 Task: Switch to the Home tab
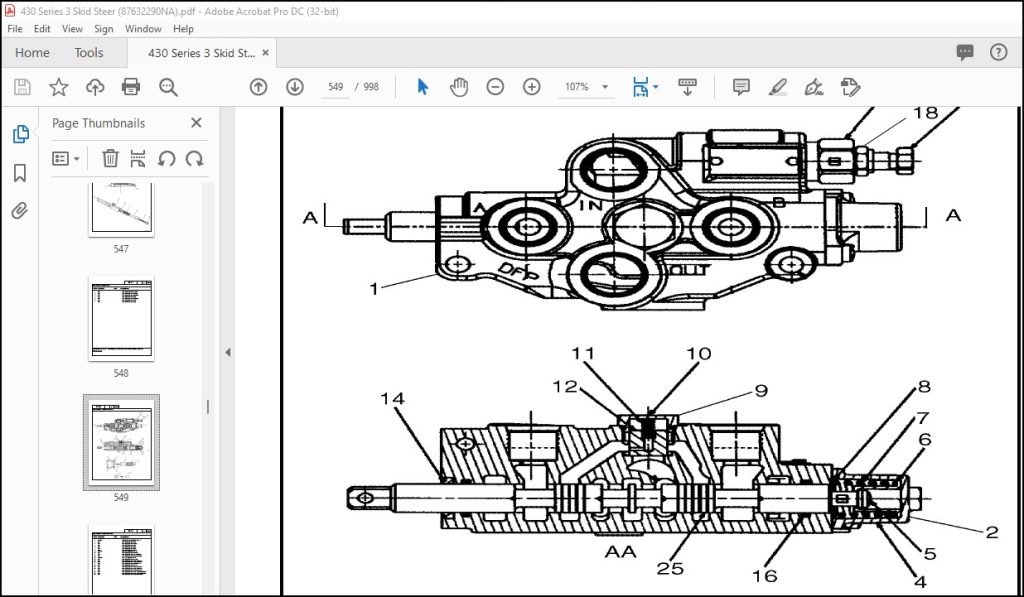click(x=31, y=52)
